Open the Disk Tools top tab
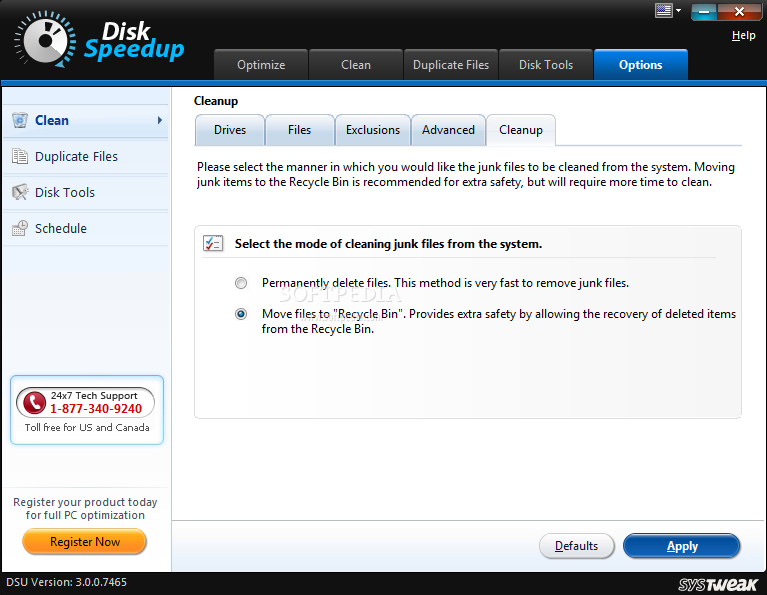The height and width of the screenshot is (595, 767). tap(545, 65)
